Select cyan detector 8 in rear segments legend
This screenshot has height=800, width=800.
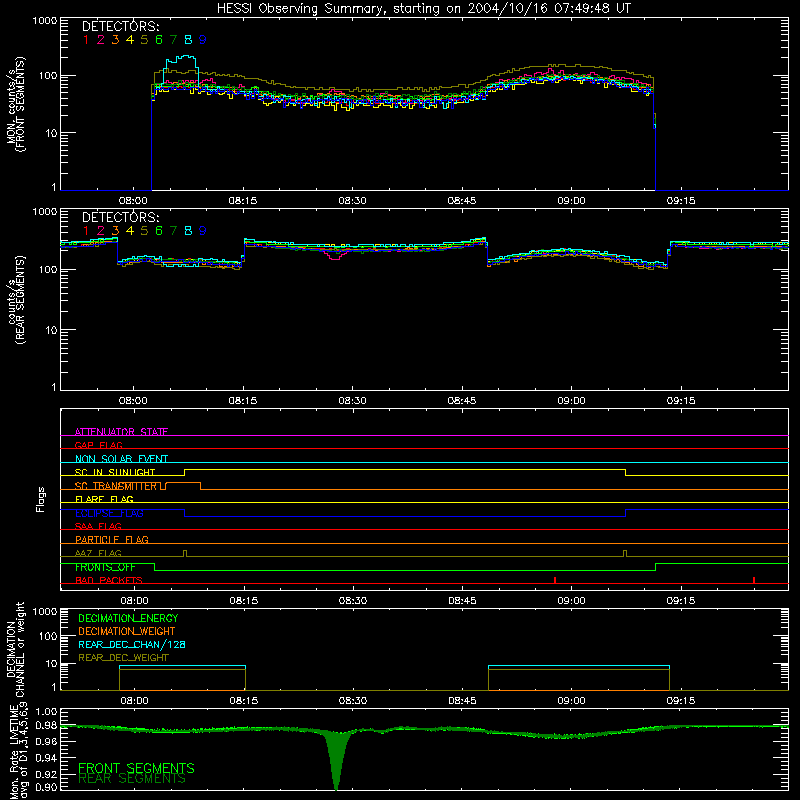[188, 231]
